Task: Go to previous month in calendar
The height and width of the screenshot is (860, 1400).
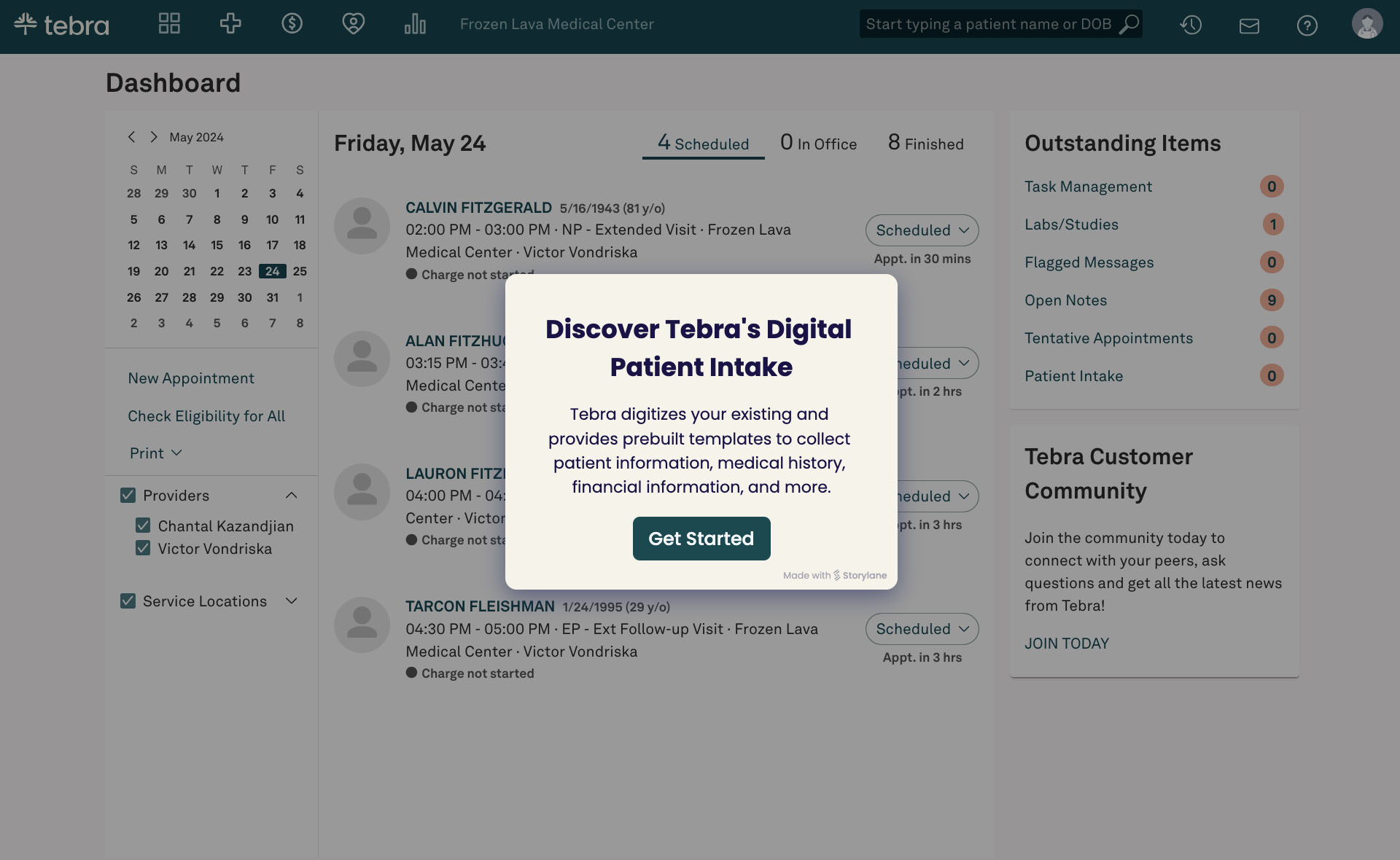Action: coord(131,137)
